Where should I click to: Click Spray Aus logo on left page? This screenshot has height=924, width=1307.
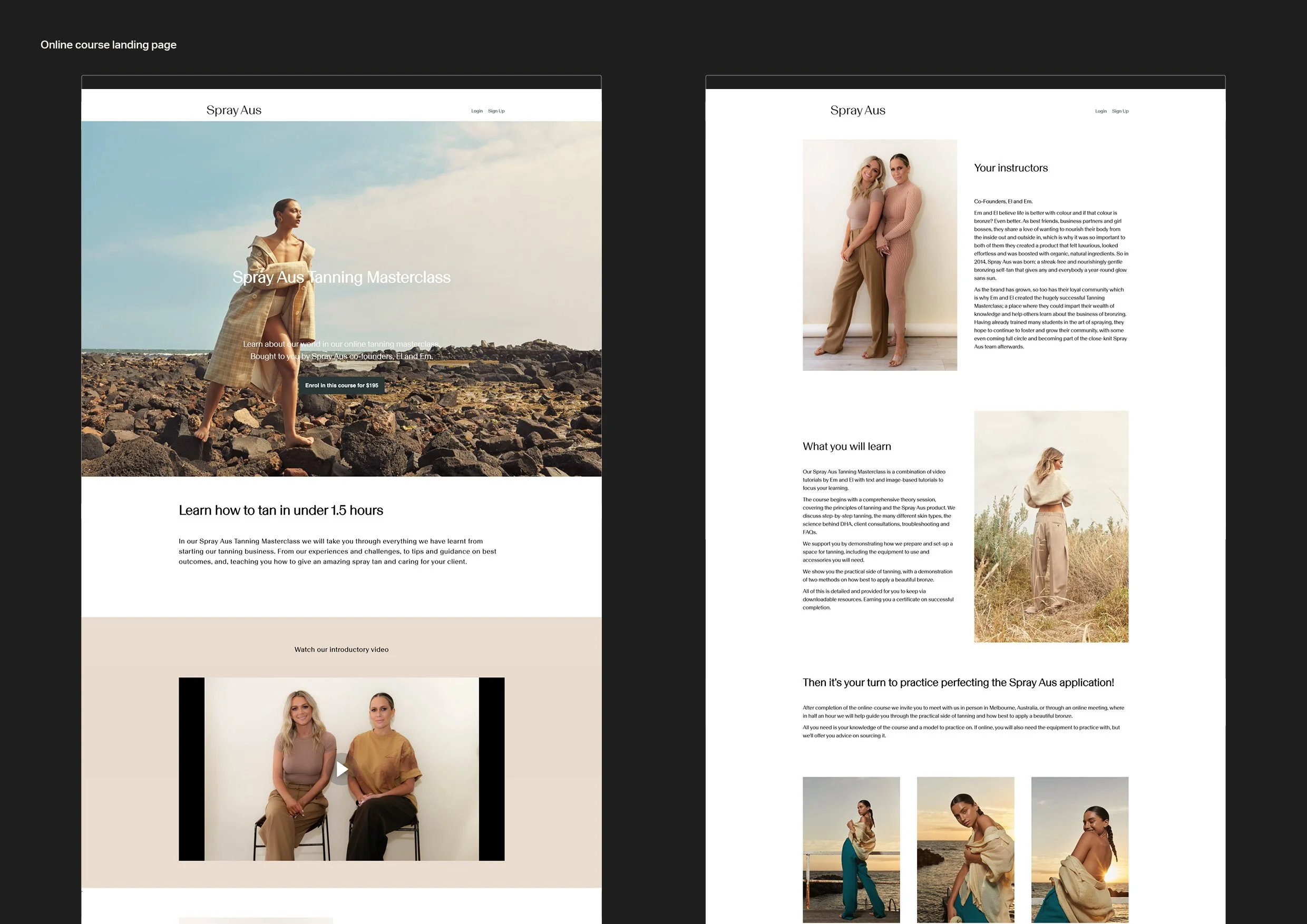coord(233,111)
